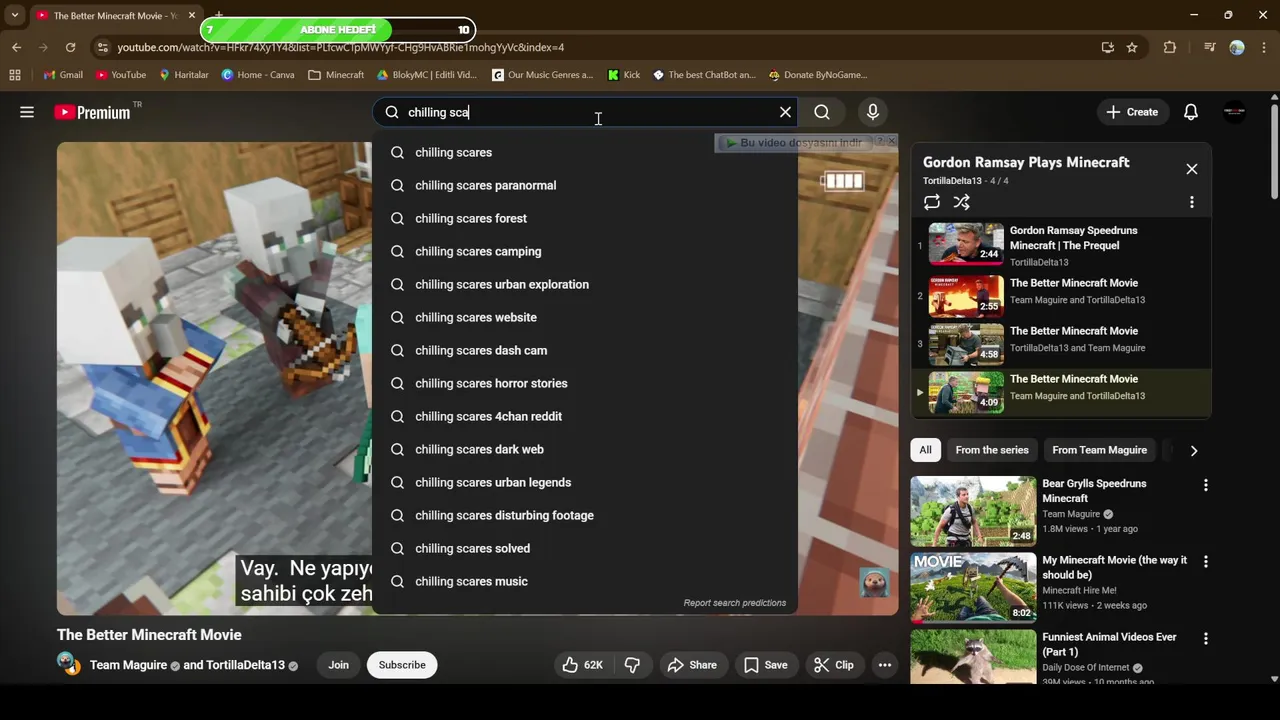1280x720 pixels.
Task: Open the Create menu
Action: click(1132, 112)
